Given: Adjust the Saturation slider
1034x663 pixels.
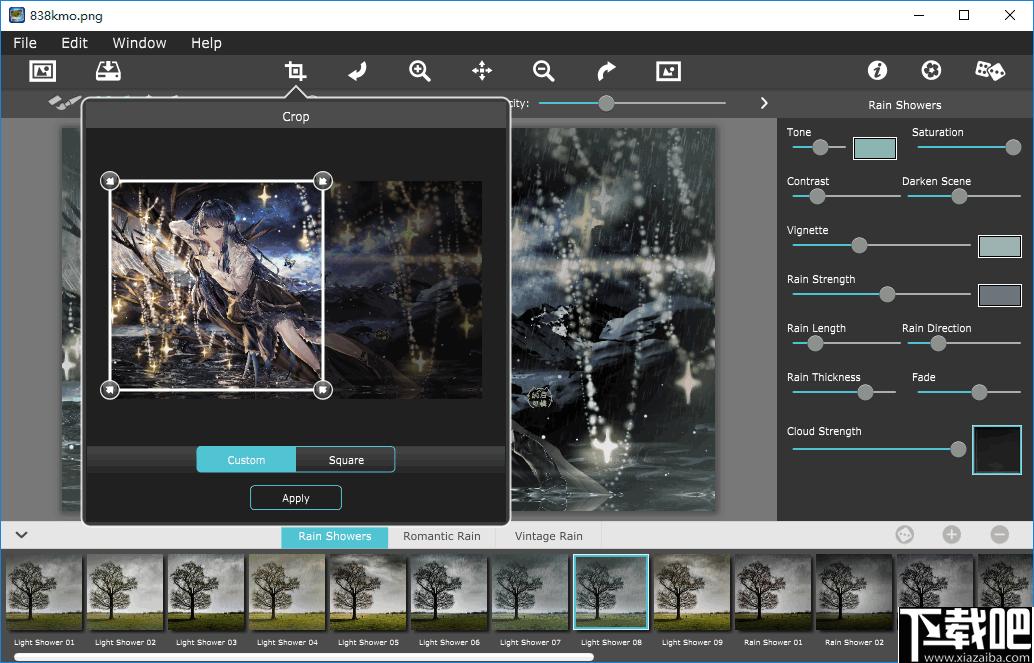Looking at the screenshot, I should pos(969,147).
